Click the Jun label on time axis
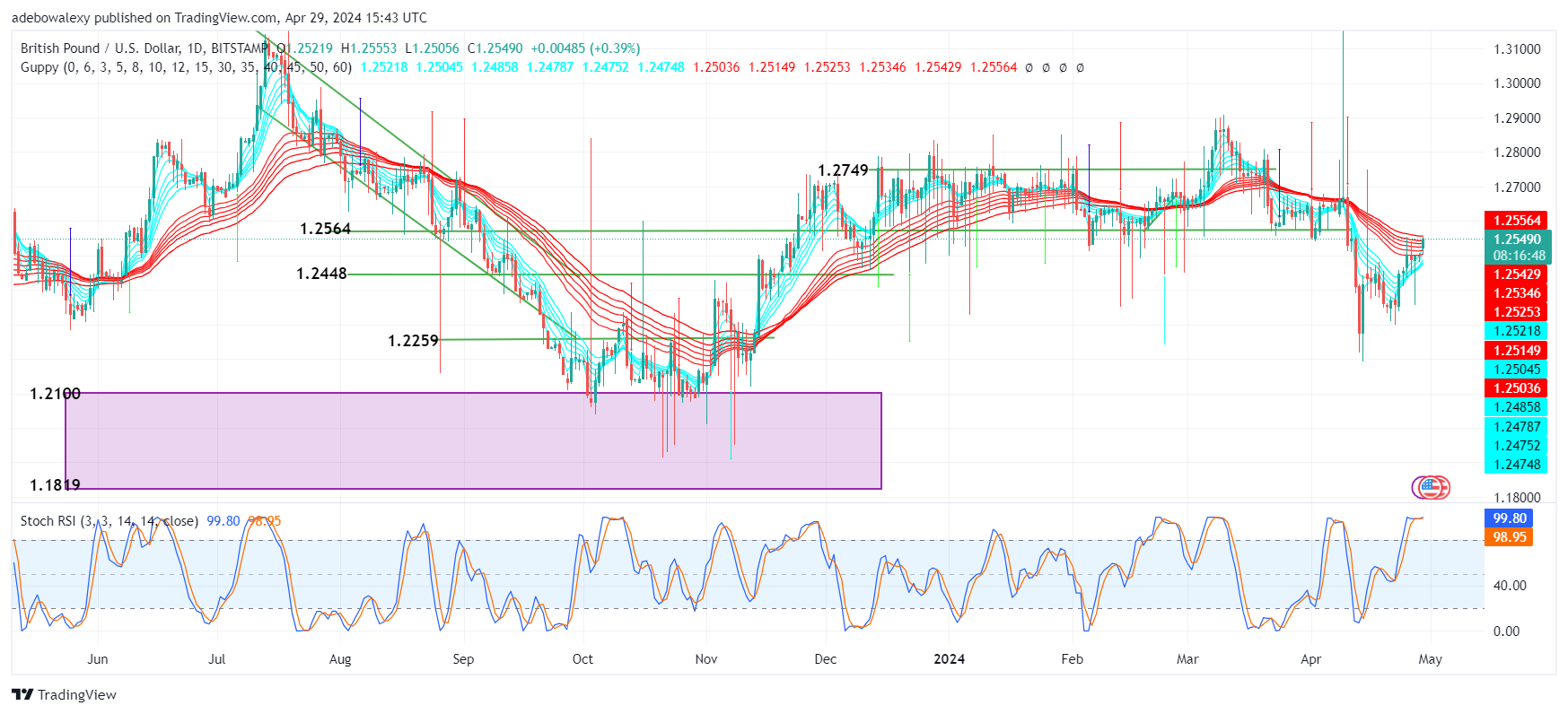Image resolution: width=1568 pixels, height=714 pixels. pyautogui.click(x=97, y=659)
